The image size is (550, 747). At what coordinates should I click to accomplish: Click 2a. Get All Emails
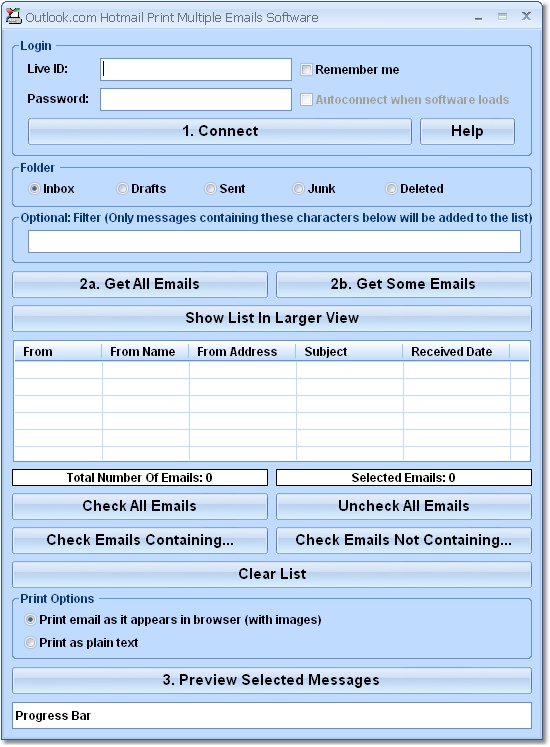point(140,284)
